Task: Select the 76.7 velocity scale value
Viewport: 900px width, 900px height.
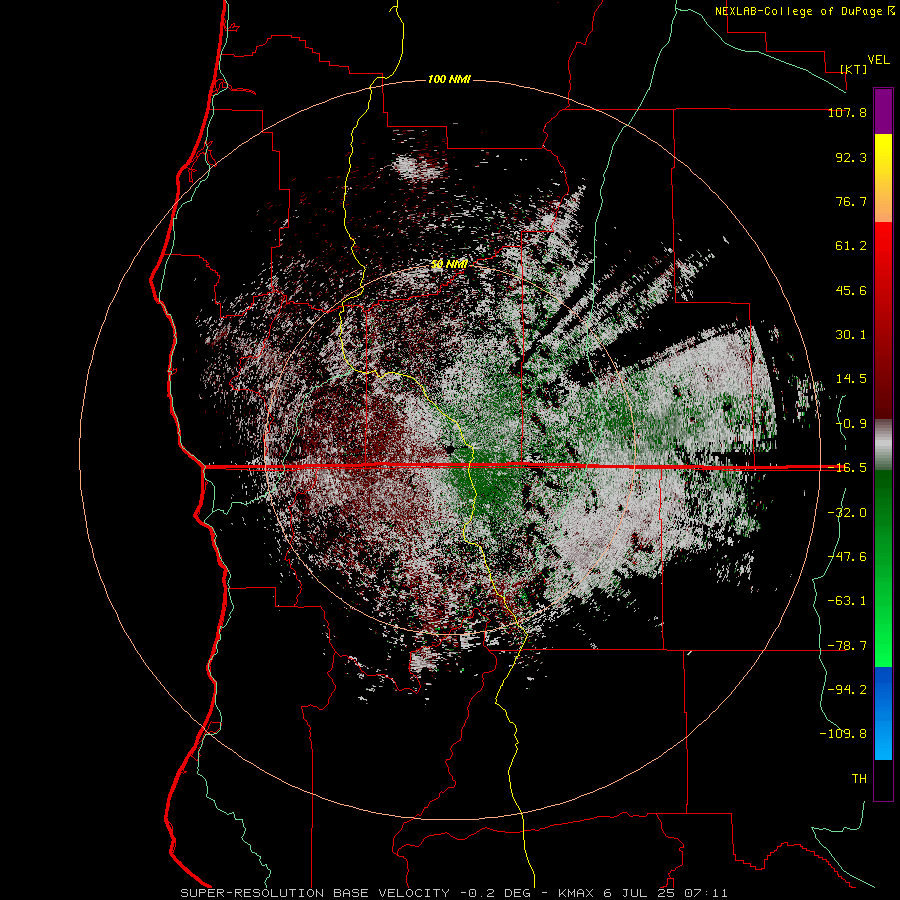Action: [851, 201]
